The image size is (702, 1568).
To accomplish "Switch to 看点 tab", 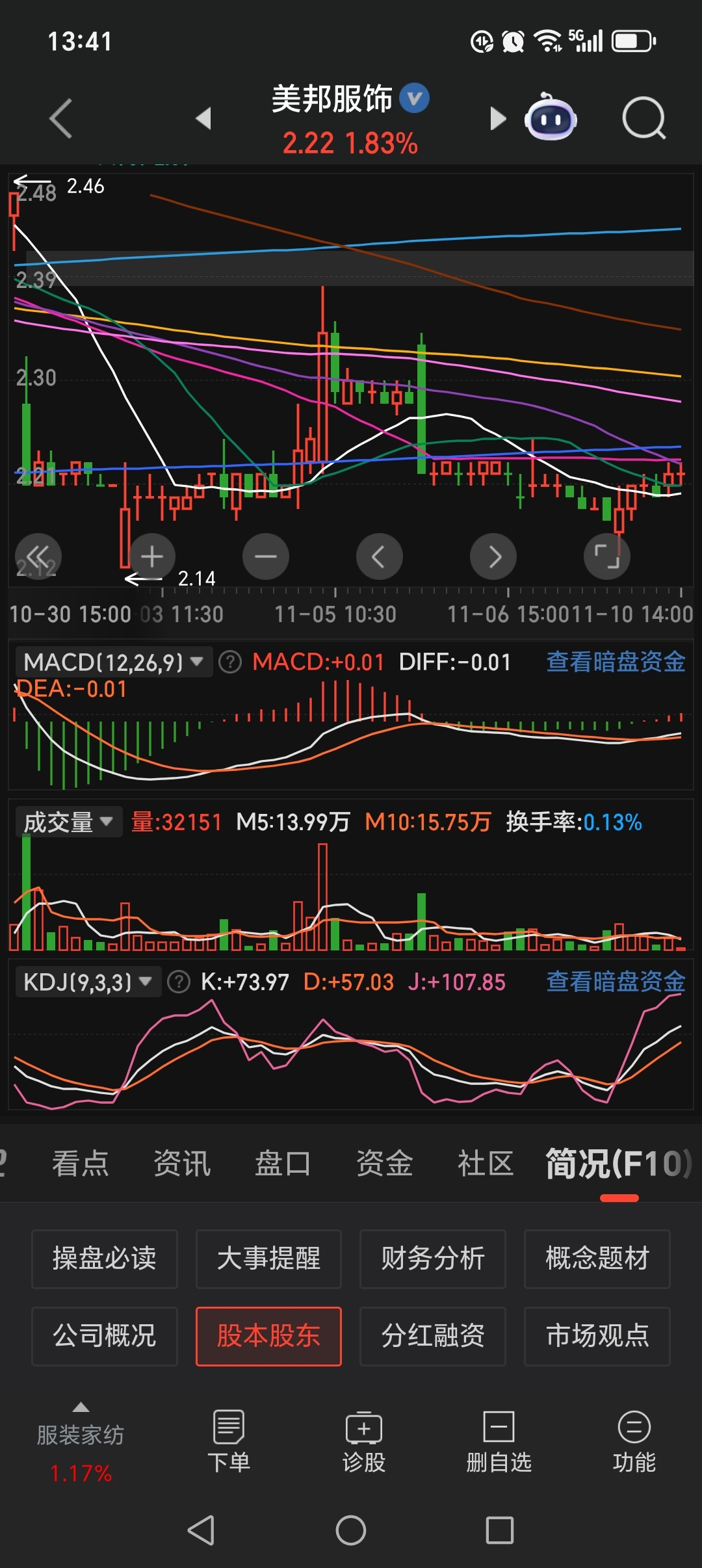I will click(x=81, y=1164).
